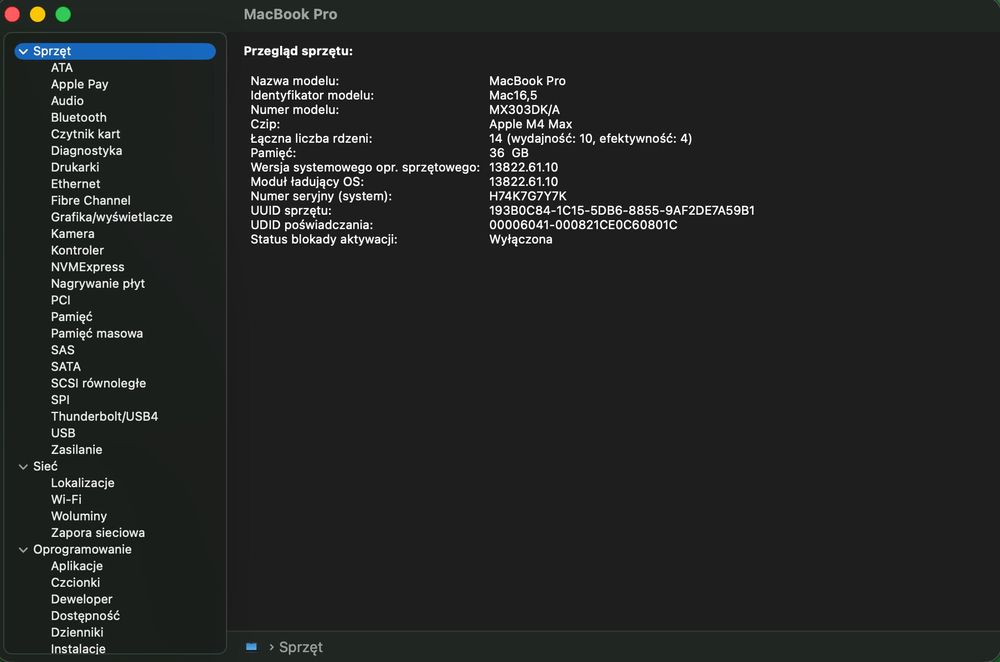The height and width of the screenshot is (662, 1000).
Task: Select Instalacje in the sidebar
Action: [x=78, y=649]
